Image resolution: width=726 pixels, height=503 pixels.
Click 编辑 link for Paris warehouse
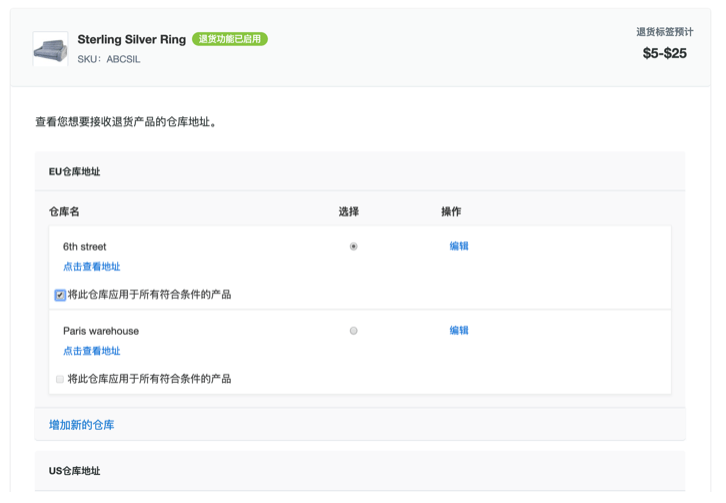click(x=459, y=330)
